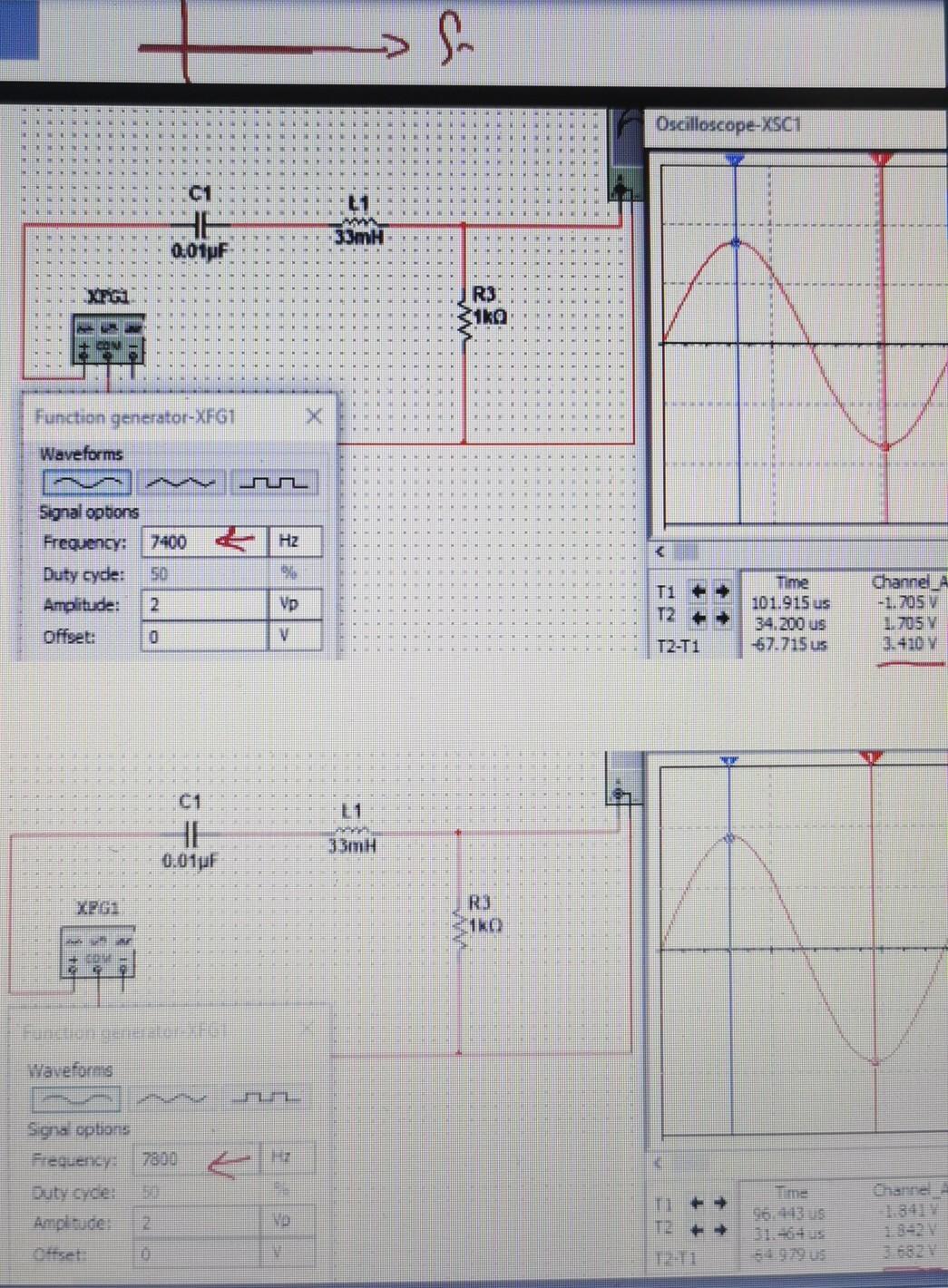The width and height of the screenshot is (948, 1288).
Task: Click T2-T1 time value -64.979 us
Action: pos(788,1255)
